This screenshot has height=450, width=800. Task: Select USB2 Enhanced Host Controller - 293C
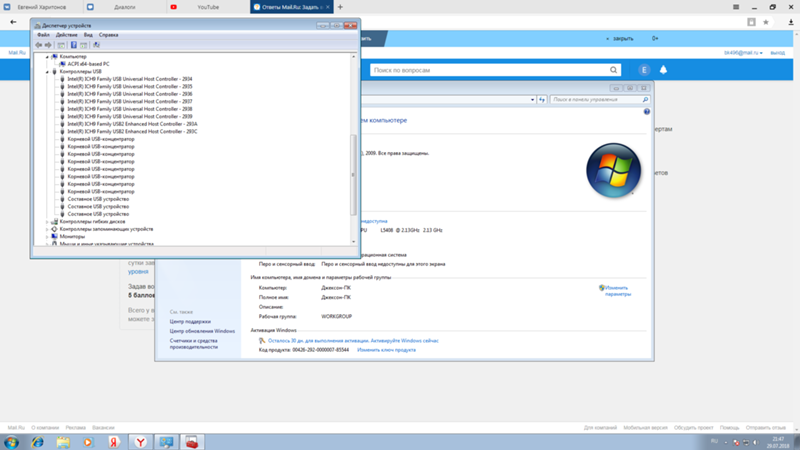[x=132, y=132]
